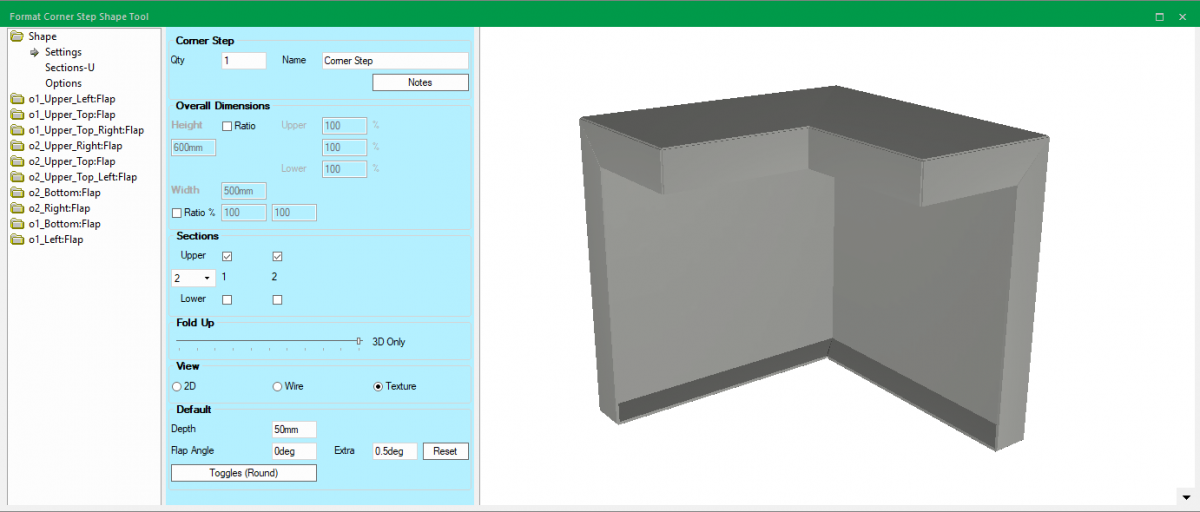Click the arrow icon beside Settings
The image size is (1200, 512).
(x=34, y=52)
